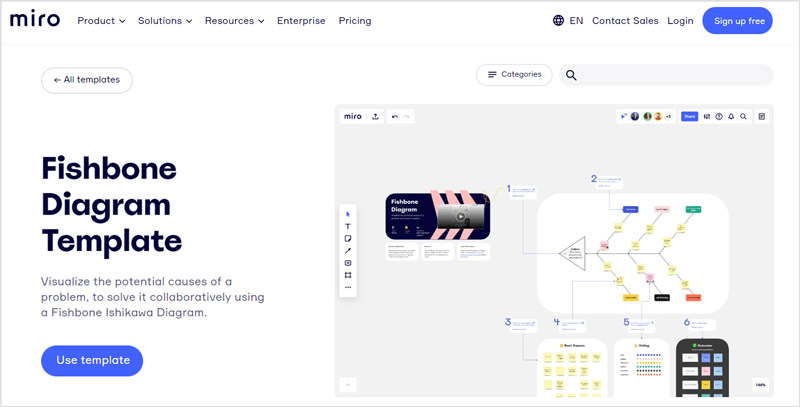This screenshot has width=800, height=407.
Task: Select the Frame tool in board sidebar
Action: coord(348,275)
